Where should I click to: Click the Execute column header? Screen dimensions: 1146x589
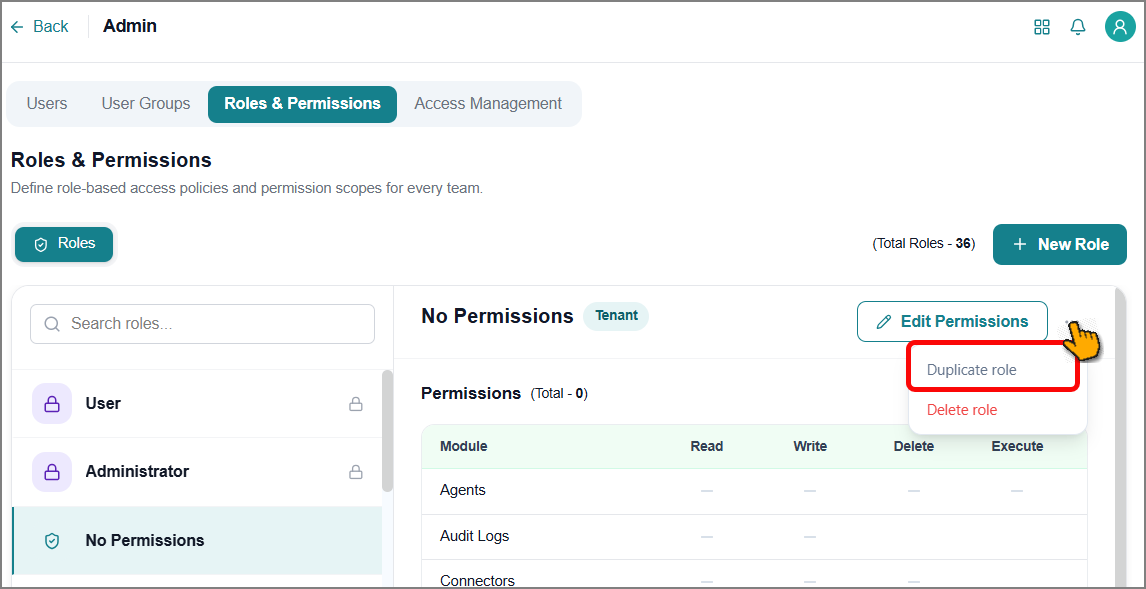pos(1017,446)
